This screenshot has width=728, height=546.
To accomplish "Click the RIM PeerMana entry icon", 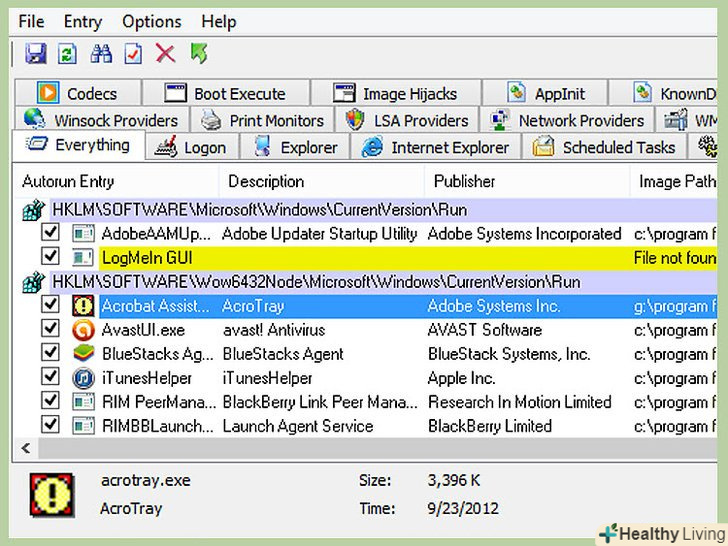I will 84,402.
